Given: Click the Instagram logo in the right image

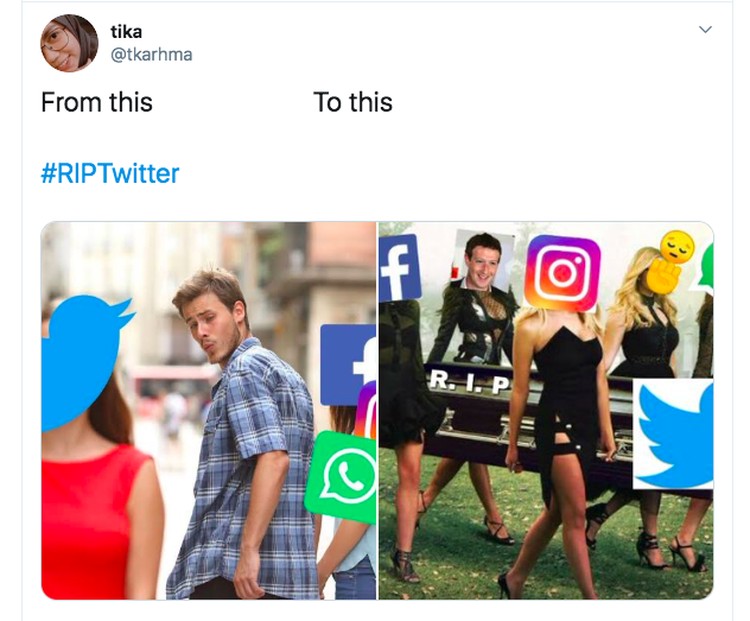Looking at the screenshot, I should [562, 273].
